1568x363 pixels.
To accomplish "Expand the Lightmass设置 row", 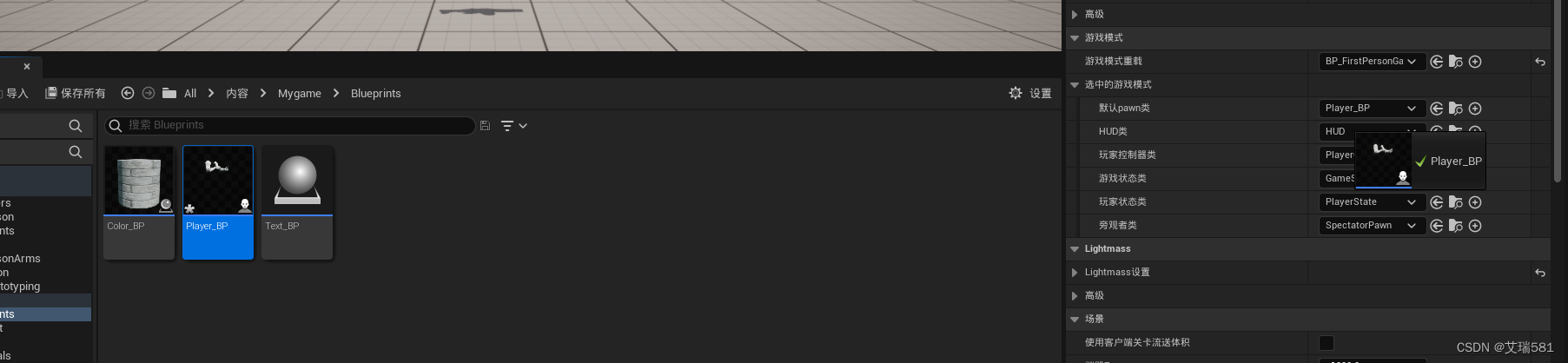I will click(x=1075, y=273).
